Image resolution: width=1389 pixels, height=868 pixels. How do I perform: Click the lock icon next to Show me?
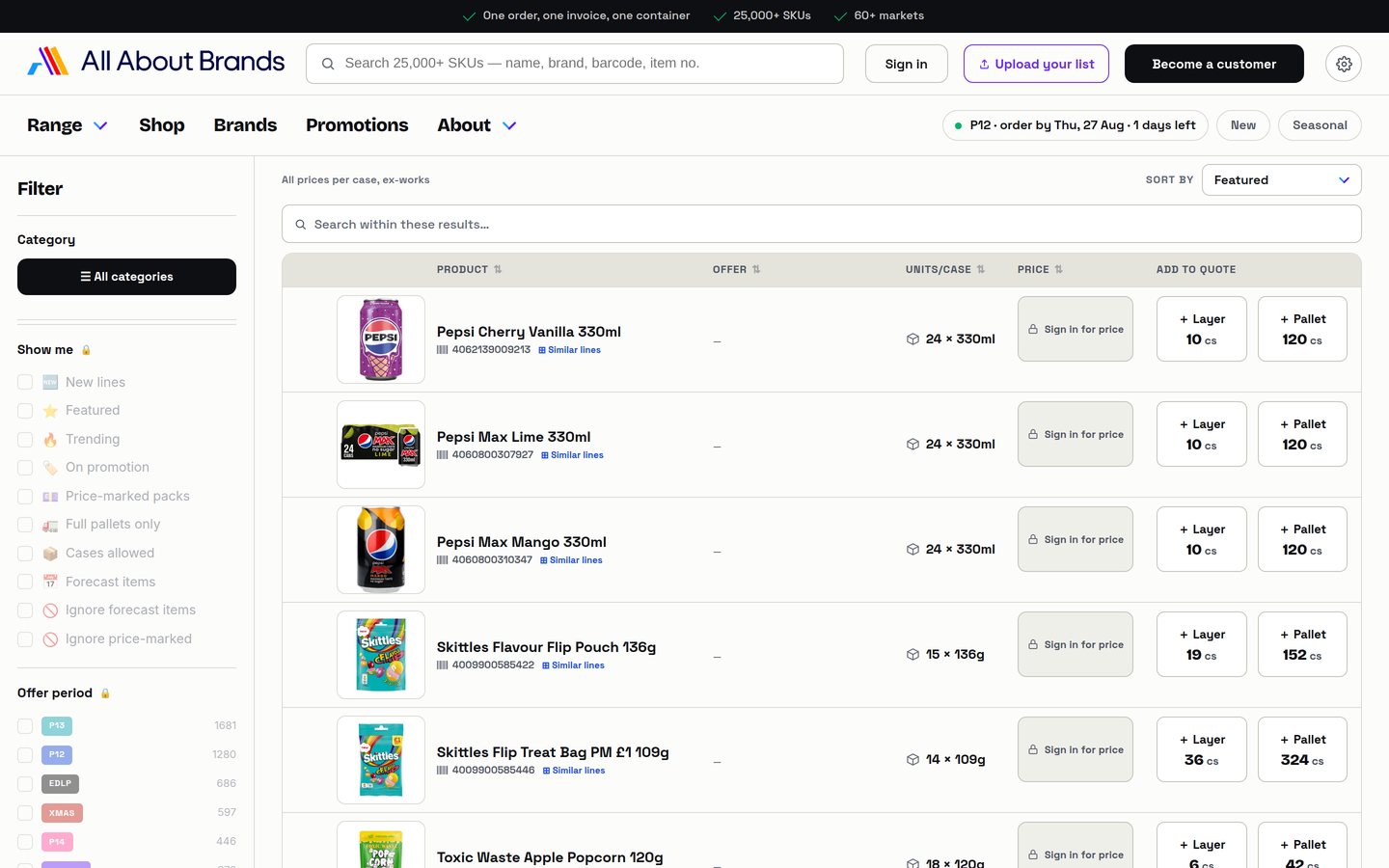click(86, 350)
